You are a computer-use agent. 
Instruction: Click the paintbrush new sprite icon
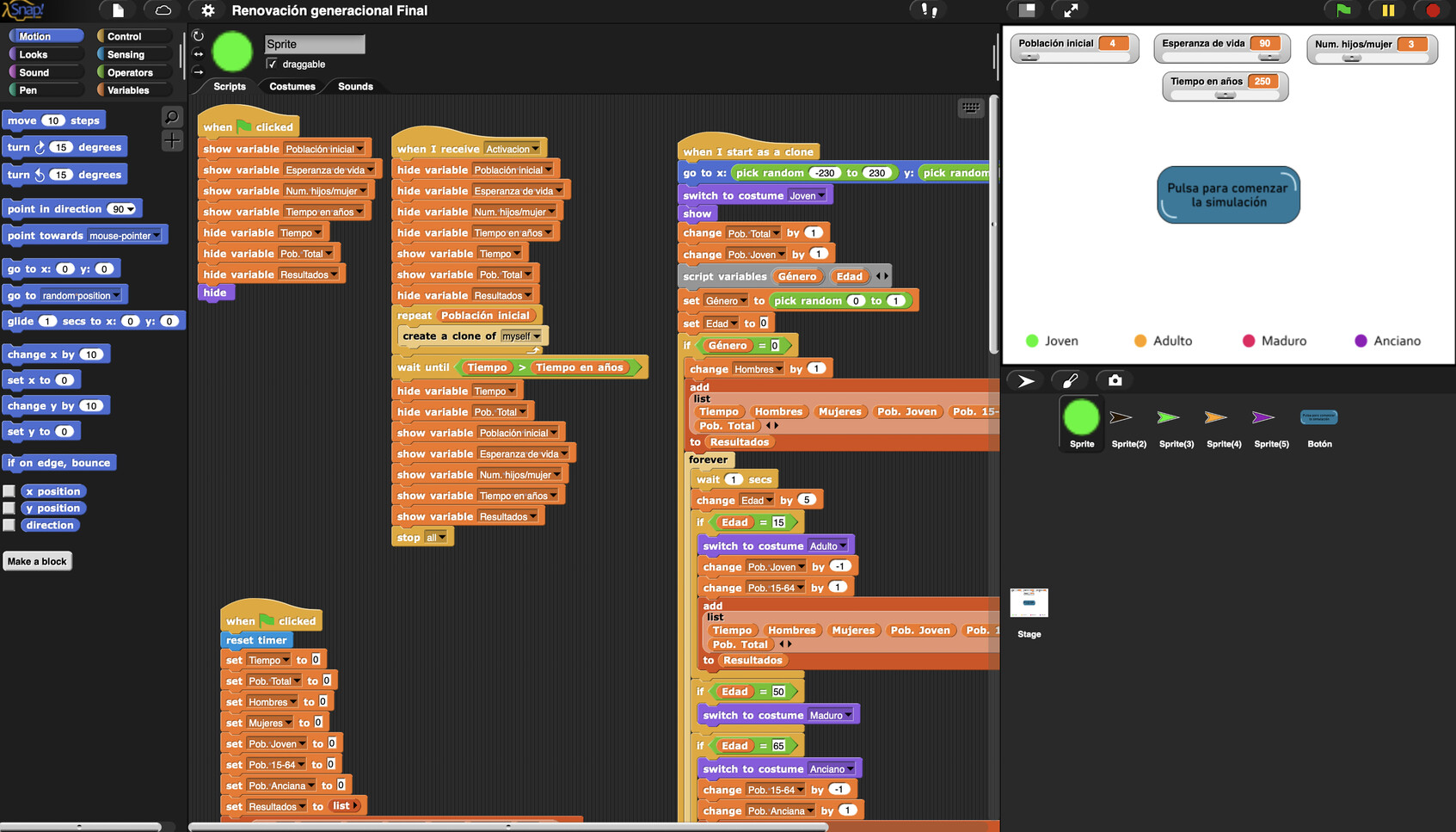point(1070,380)
